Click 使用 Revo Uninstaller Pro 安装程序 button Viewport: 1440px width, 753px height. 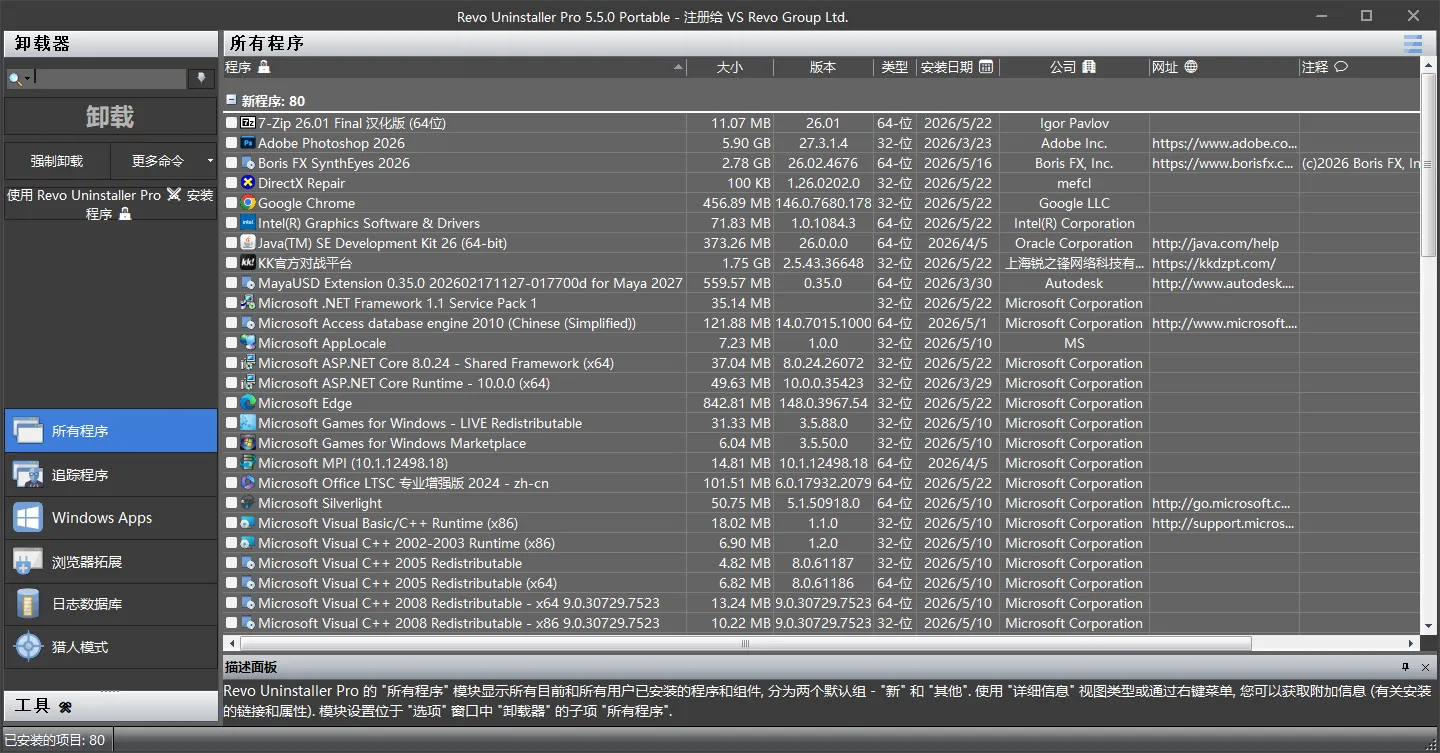110,204
